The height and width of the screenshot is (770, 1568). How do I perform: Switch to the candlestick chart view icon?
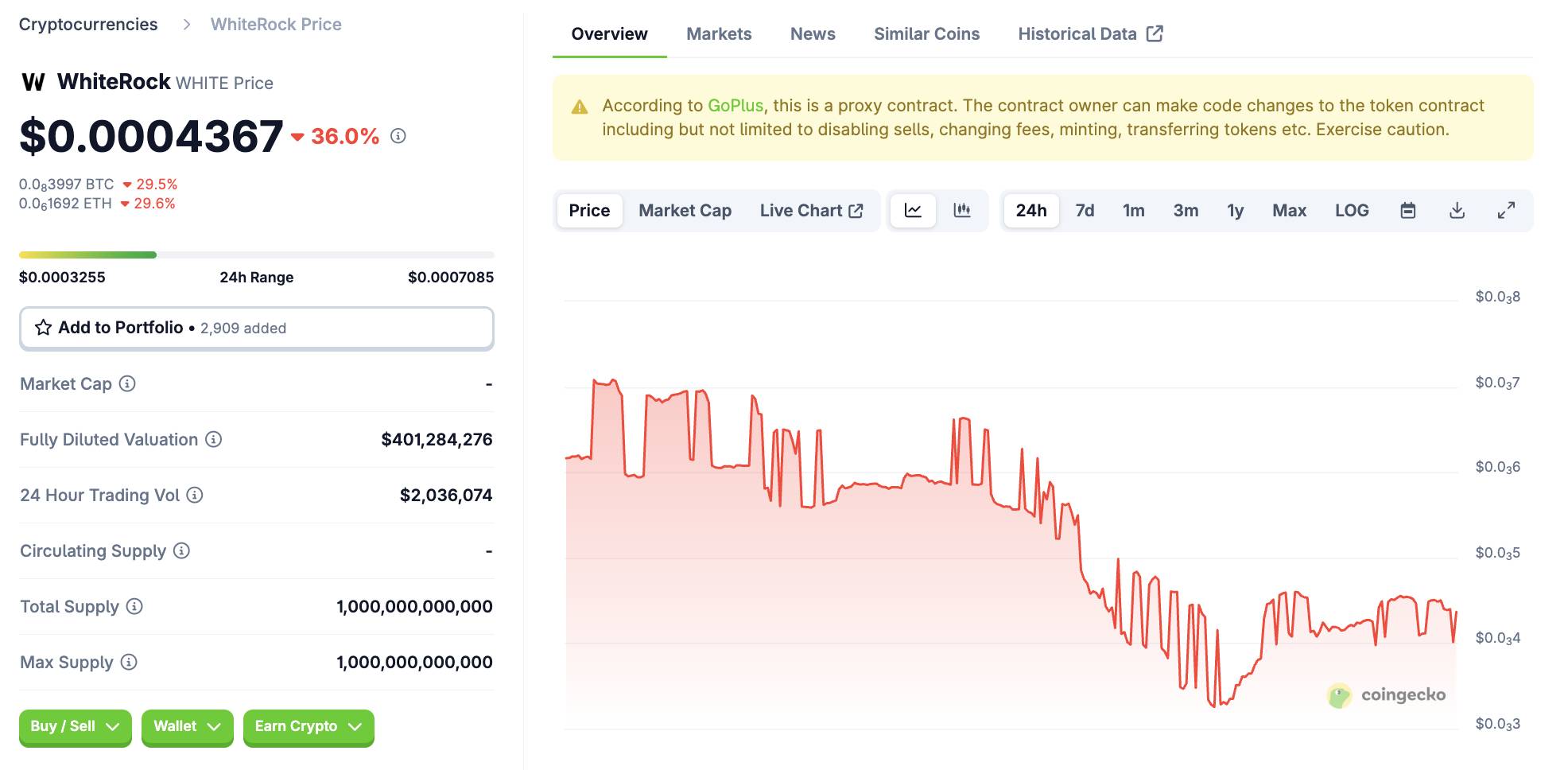click(962, 211)
